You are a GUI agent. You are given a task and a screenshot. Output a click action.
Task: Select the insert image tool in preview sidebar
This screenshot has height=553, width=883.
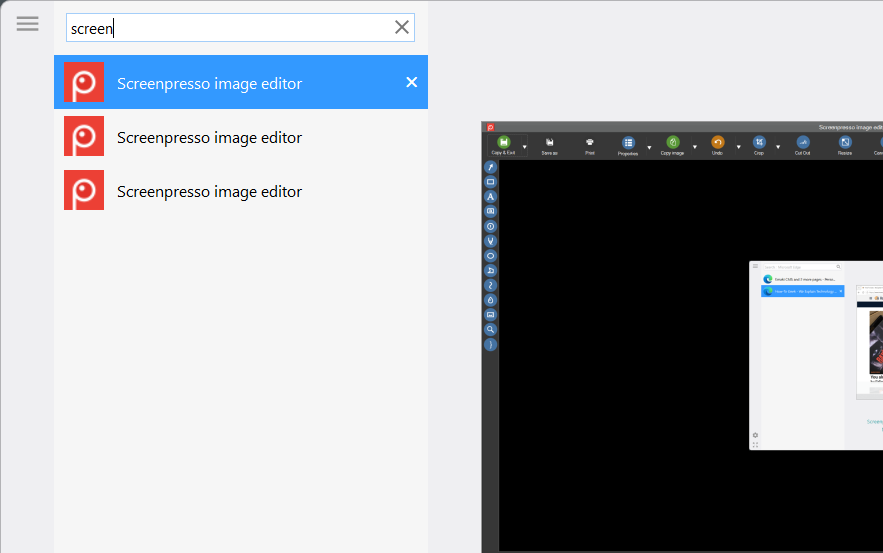[x=490, y=315]
